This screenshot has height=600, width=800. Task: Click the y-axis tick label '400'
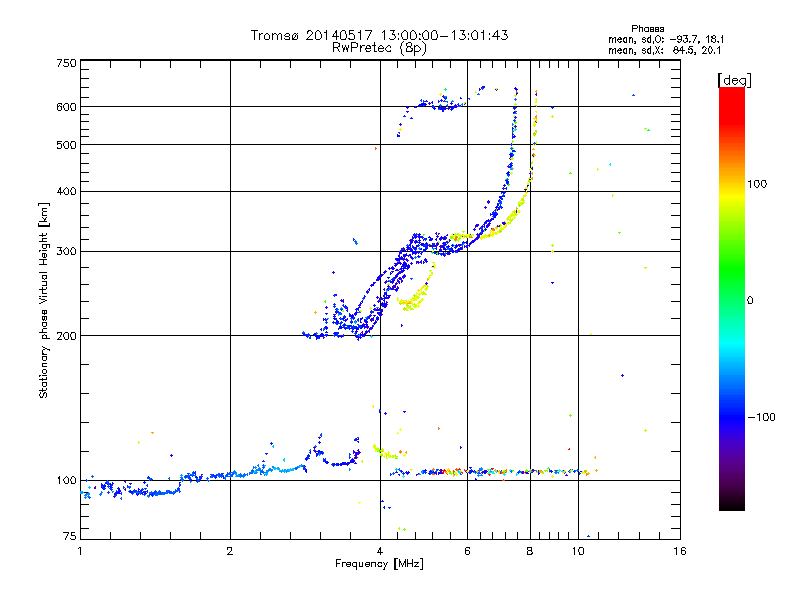point(66,192)
